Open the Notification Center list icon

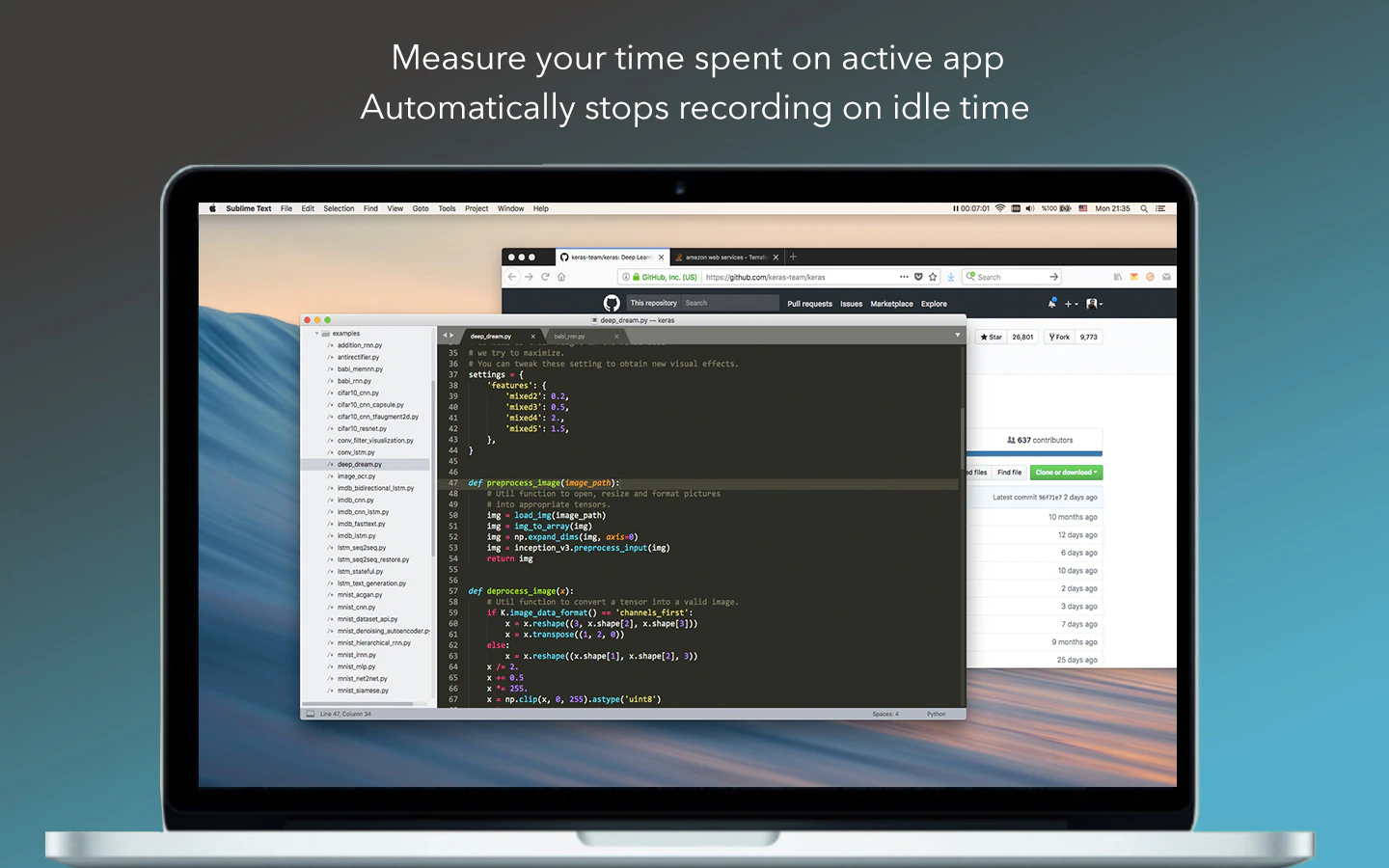point(1160,208)
